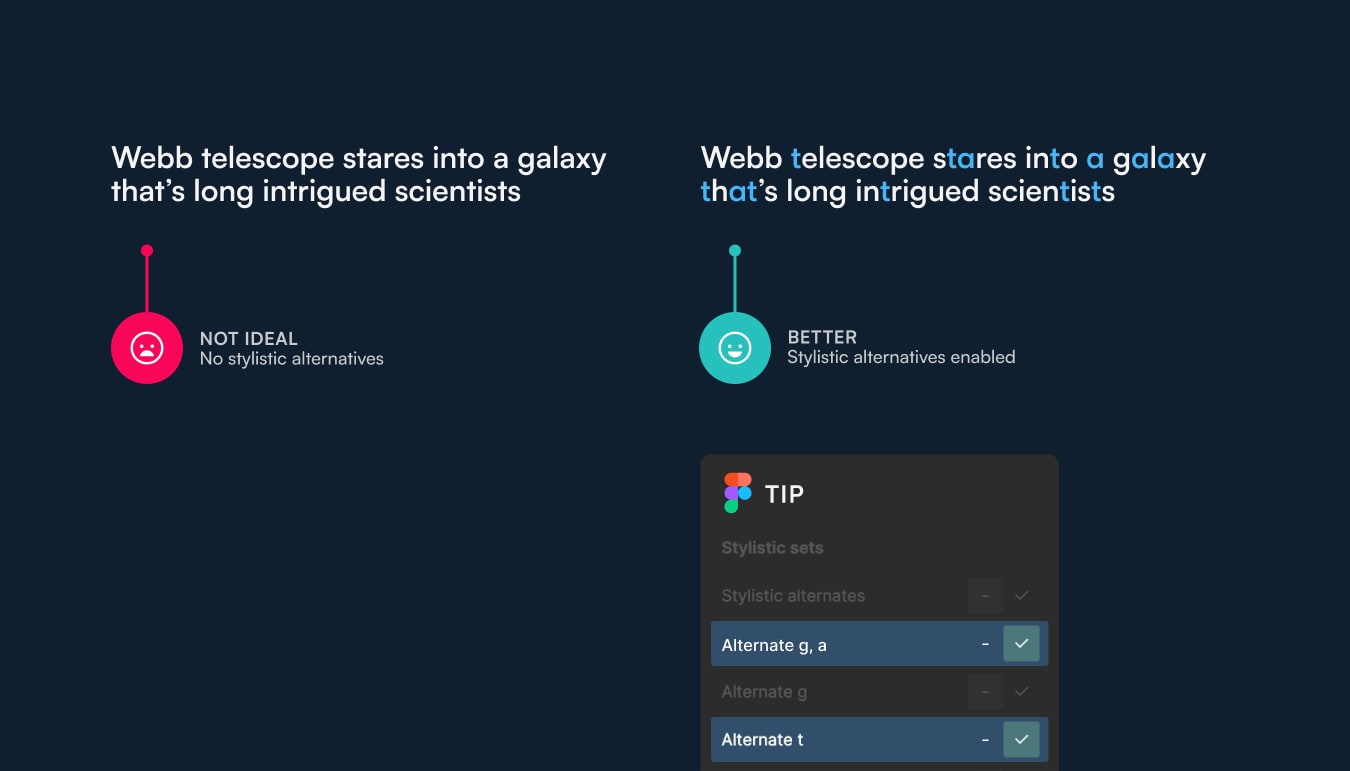Select the teal pin marker dot

pos(735,248)
